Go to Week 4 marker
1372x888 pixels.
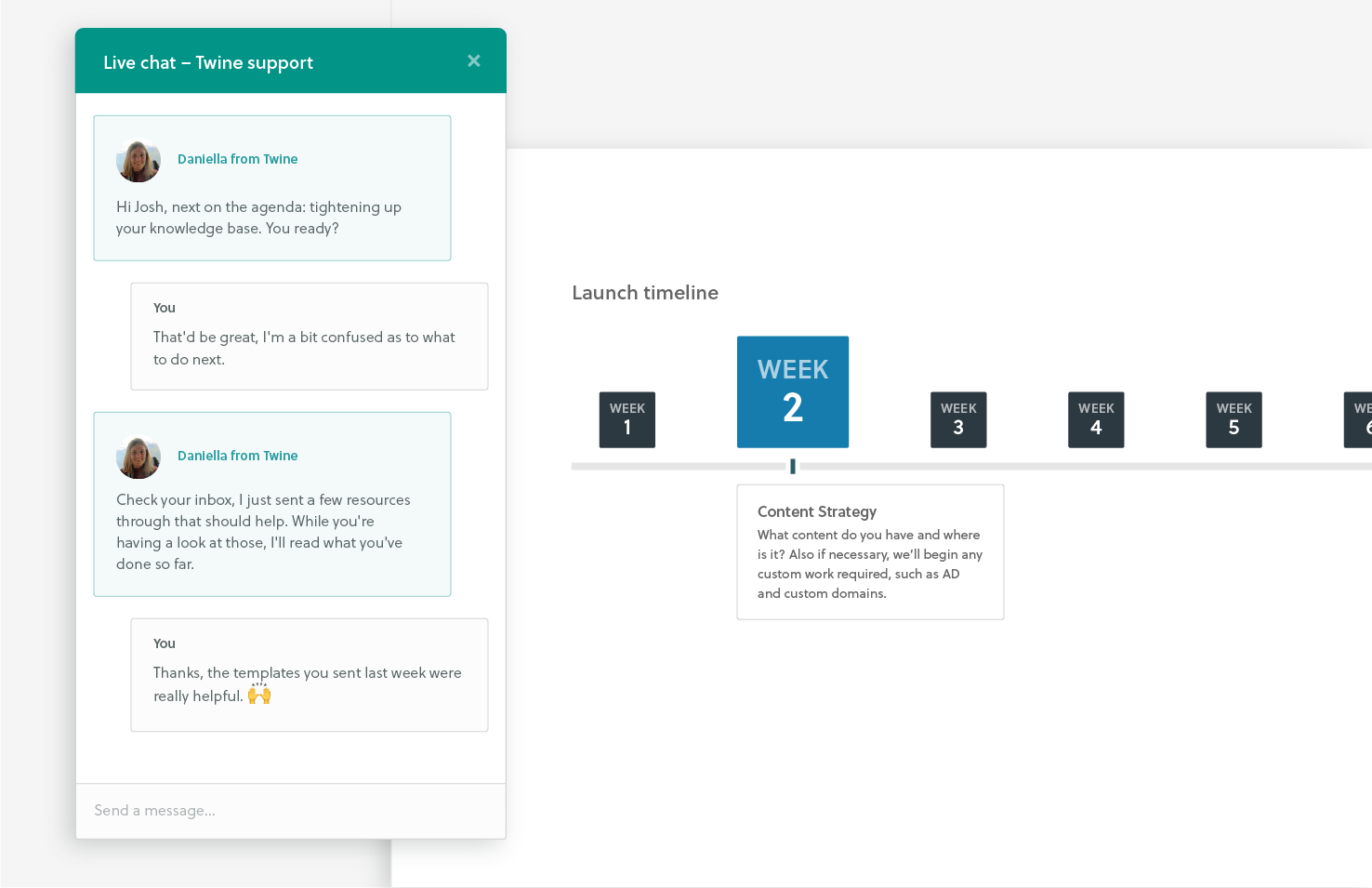[x=1096, y=419]
